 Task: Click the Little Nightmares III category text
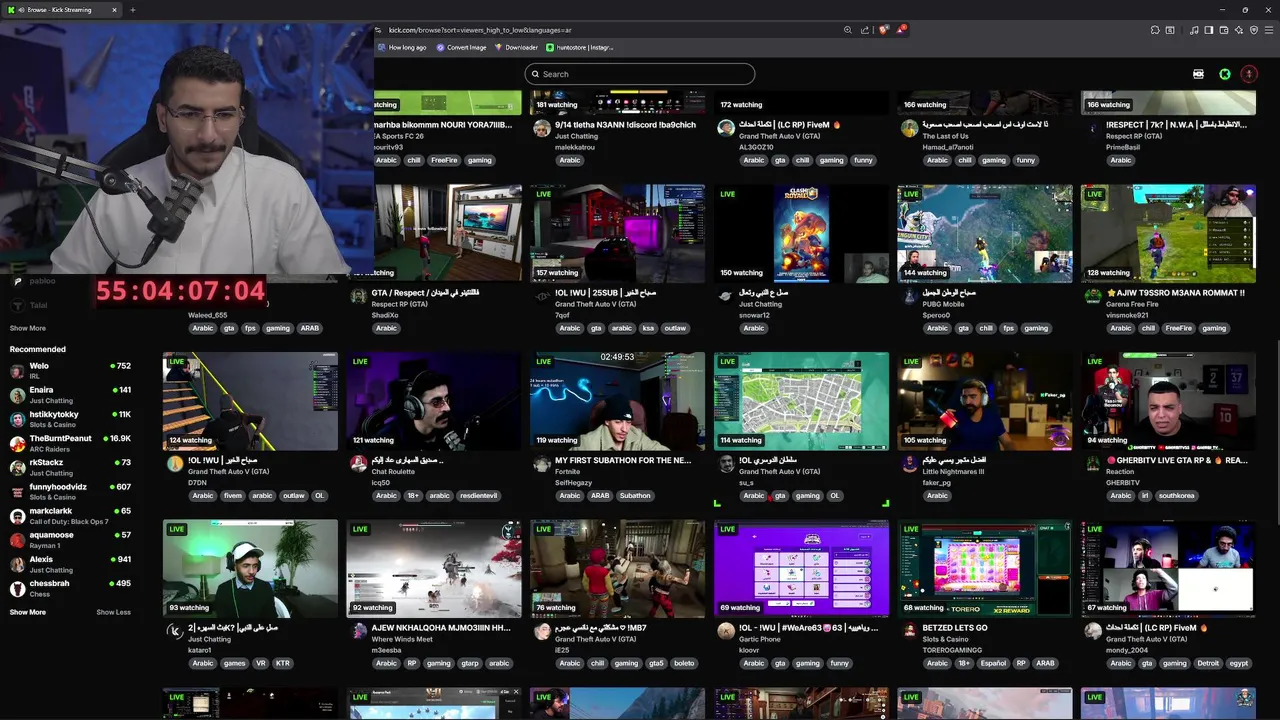click(x=953, y=471)
